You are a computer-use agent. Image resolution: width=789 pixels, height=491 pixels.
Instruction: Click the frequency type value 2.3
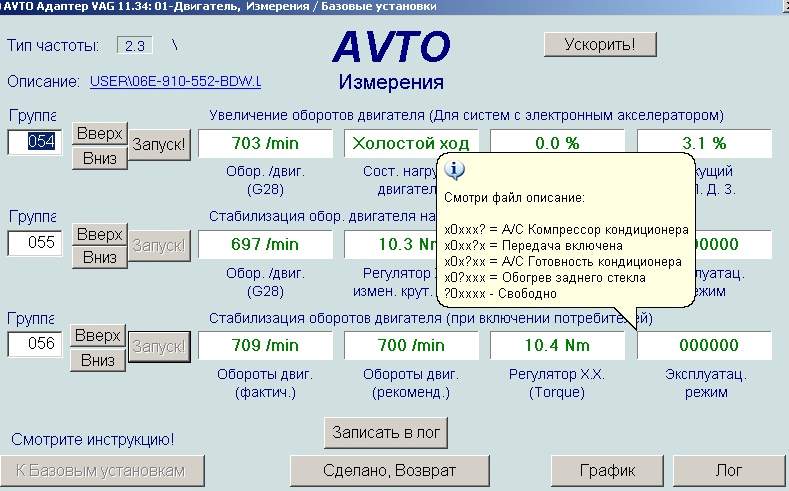tap(135, 46)
